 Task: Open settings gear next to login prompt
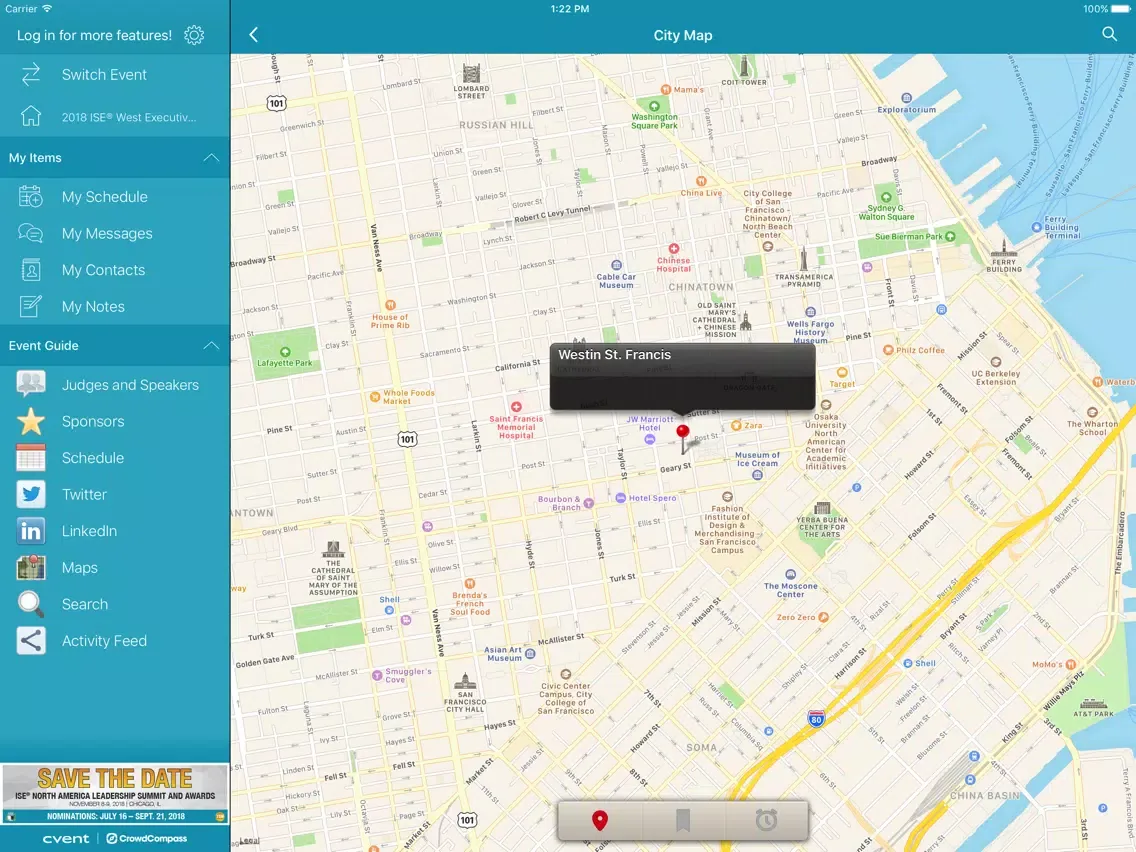tap(194, 35)
